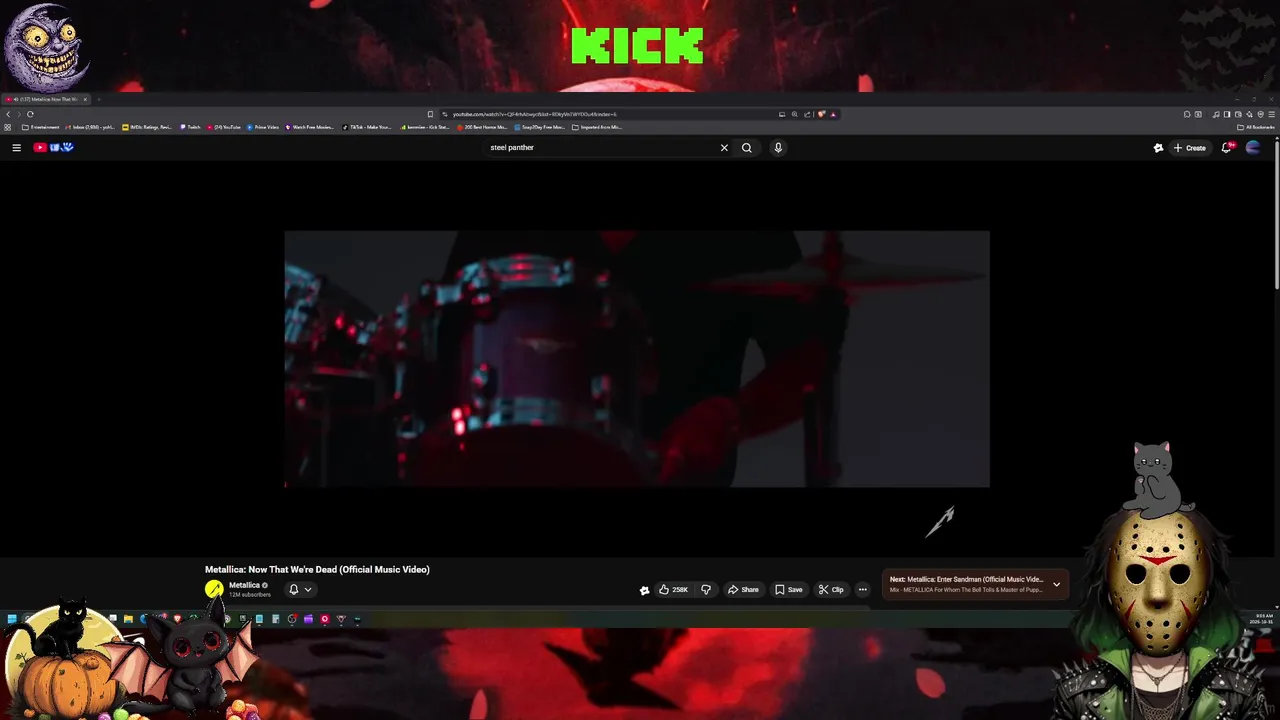Expand the 'Next: Enter Sandman' queue panel
The width and height of the screenshot is (1280, 720).
pyautogui.click(x=1056, y=584)
